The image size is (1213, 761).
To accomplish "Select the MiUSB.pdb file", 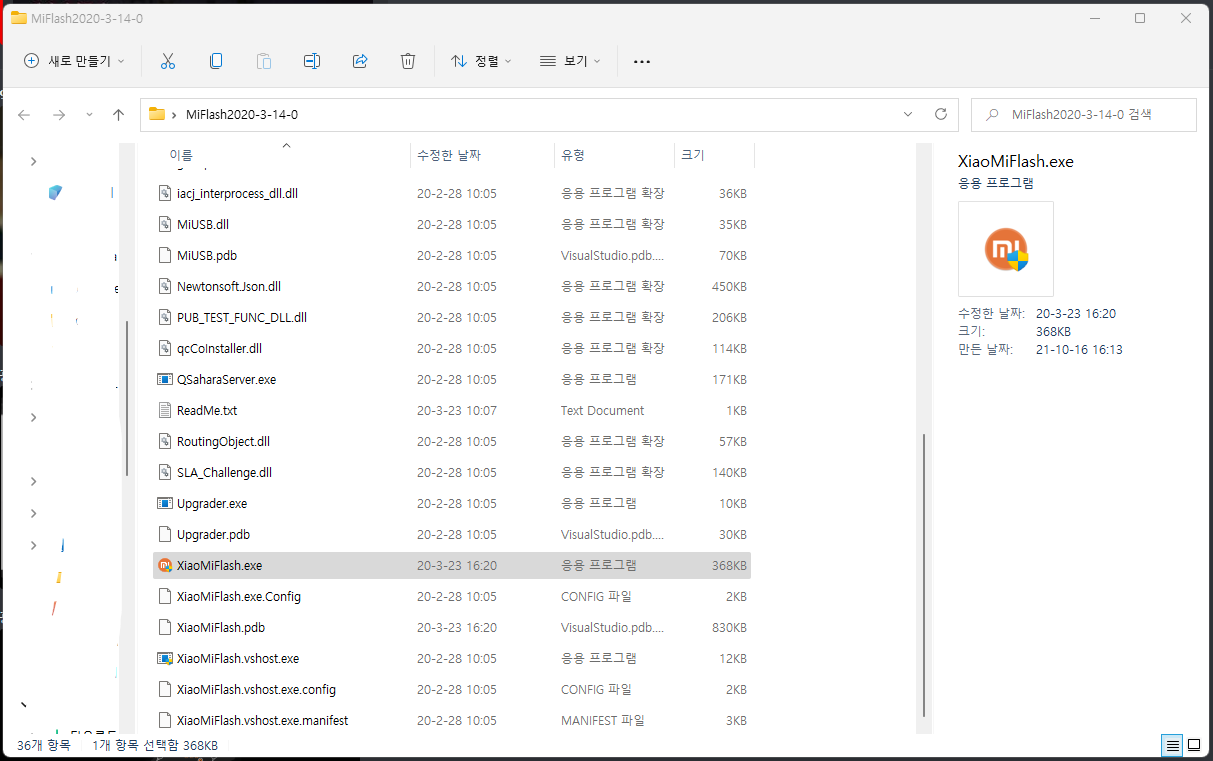I will [452, 255].
